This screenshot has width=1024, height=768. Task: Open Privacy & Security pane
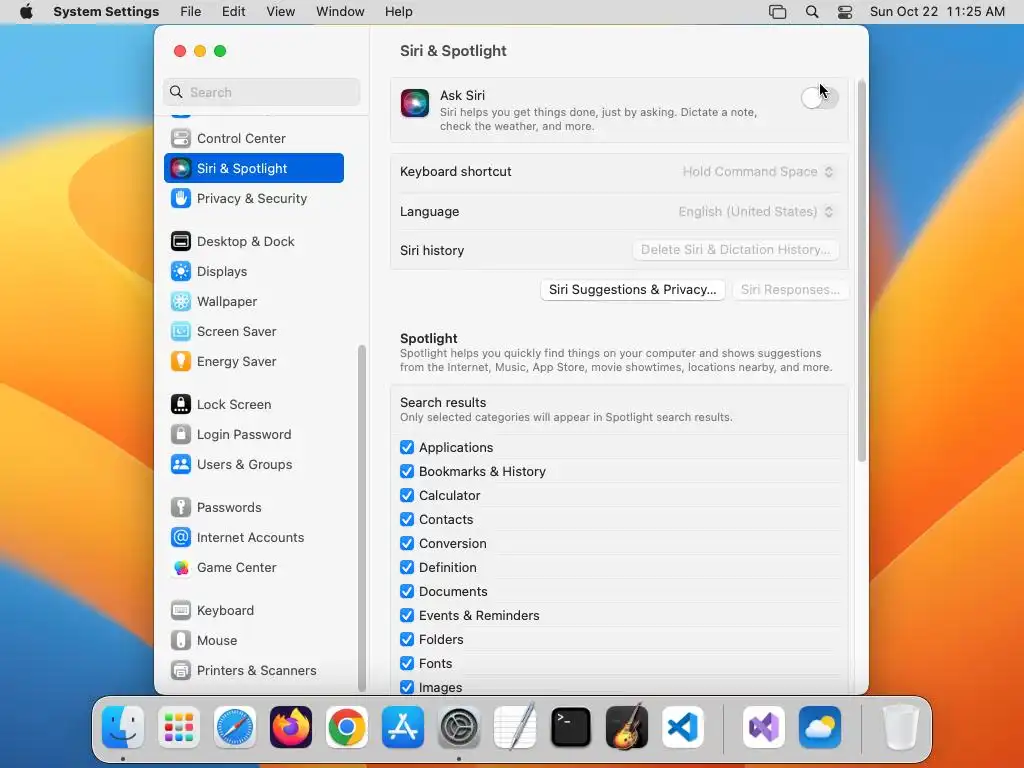point(254,199)
